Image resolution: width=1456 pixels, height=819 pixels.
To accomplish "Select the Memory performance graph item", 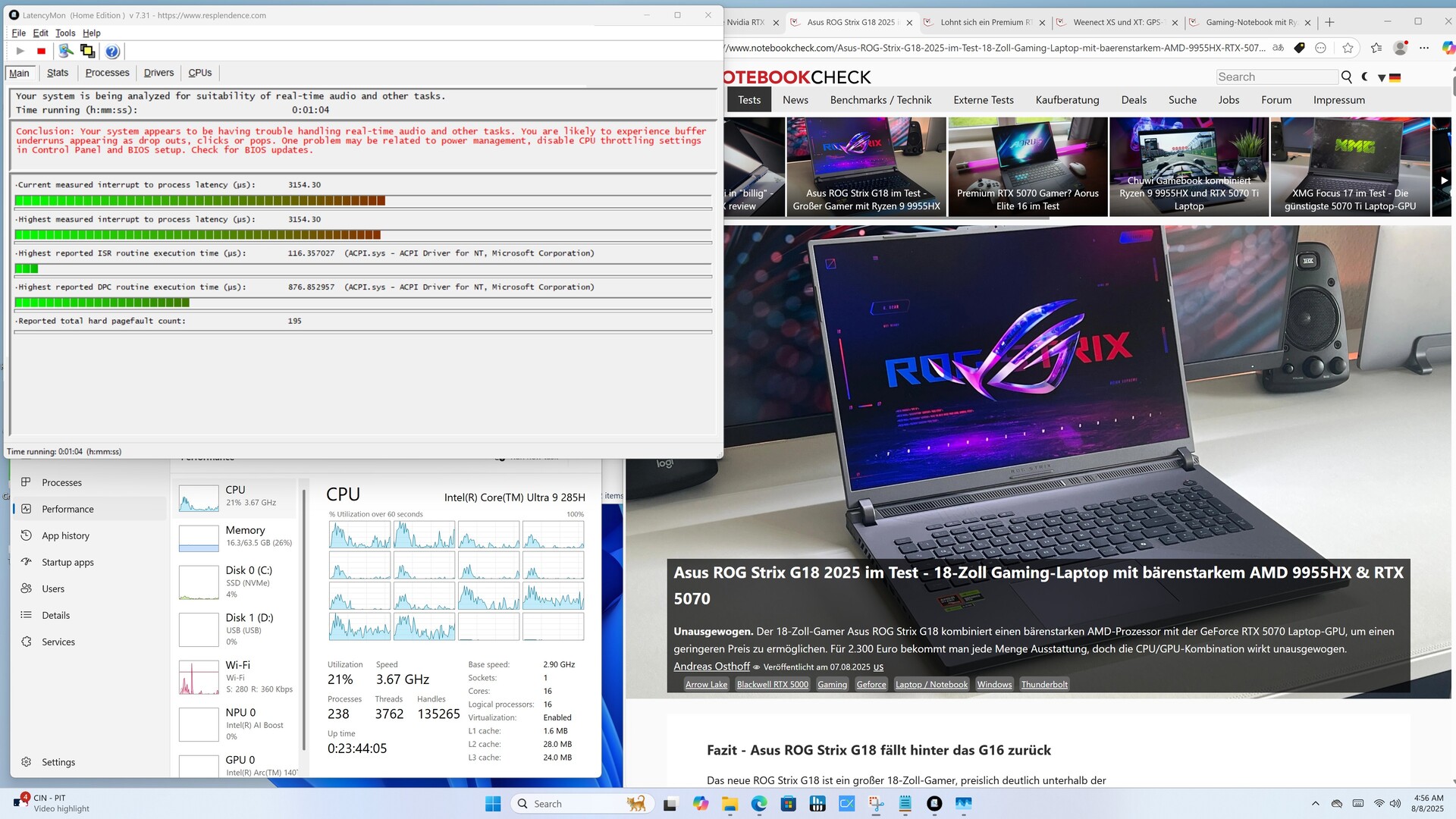I will pos(236,537).
